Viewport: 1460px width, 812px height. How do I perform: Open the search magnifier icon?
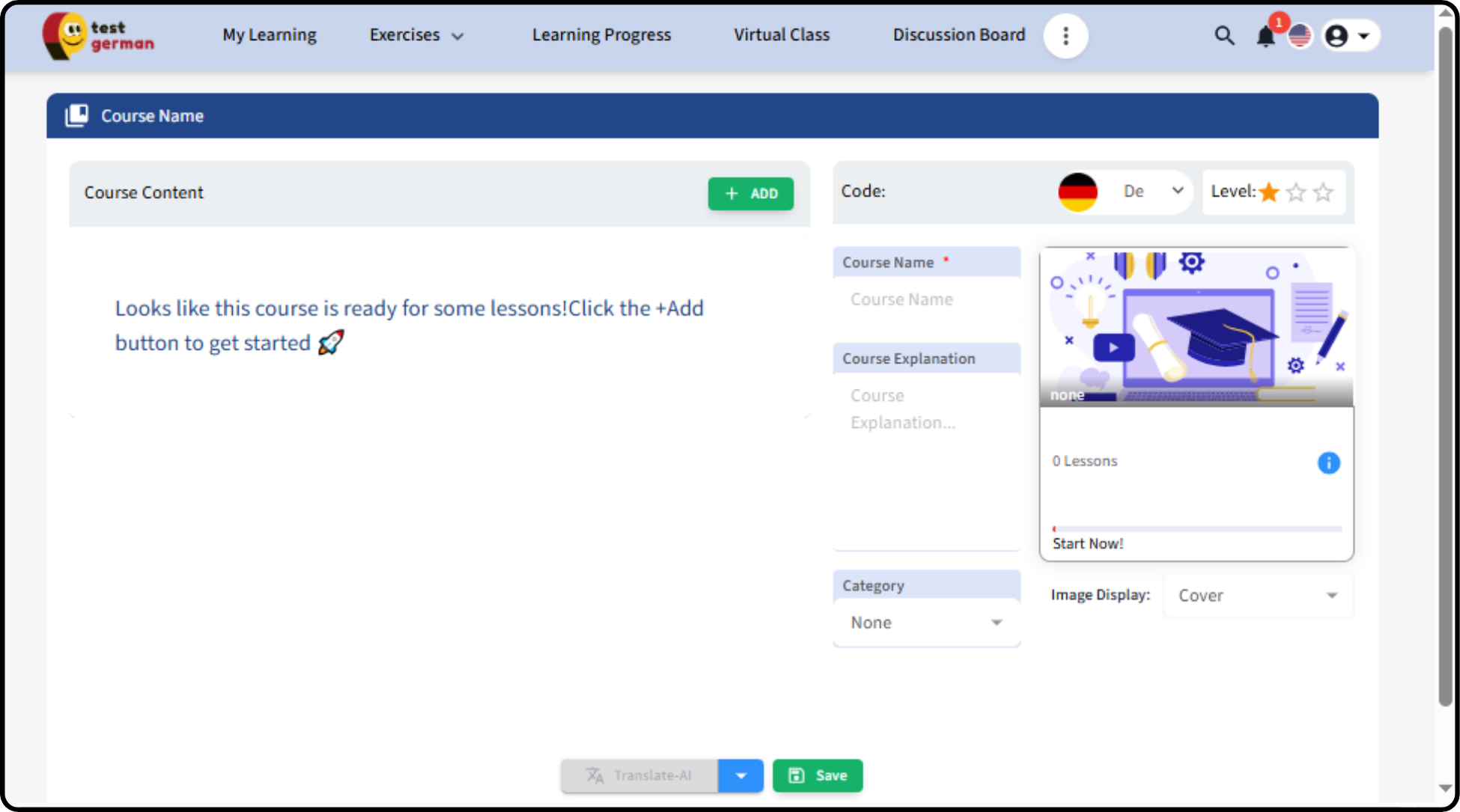point(1224,35)
